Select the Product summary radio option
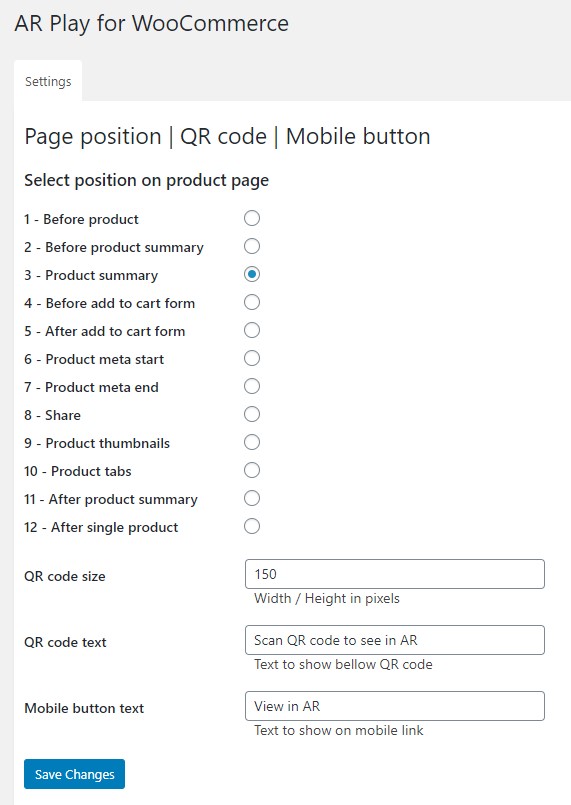The height and width of the screenshot is (805, 571). pos(252,274)
